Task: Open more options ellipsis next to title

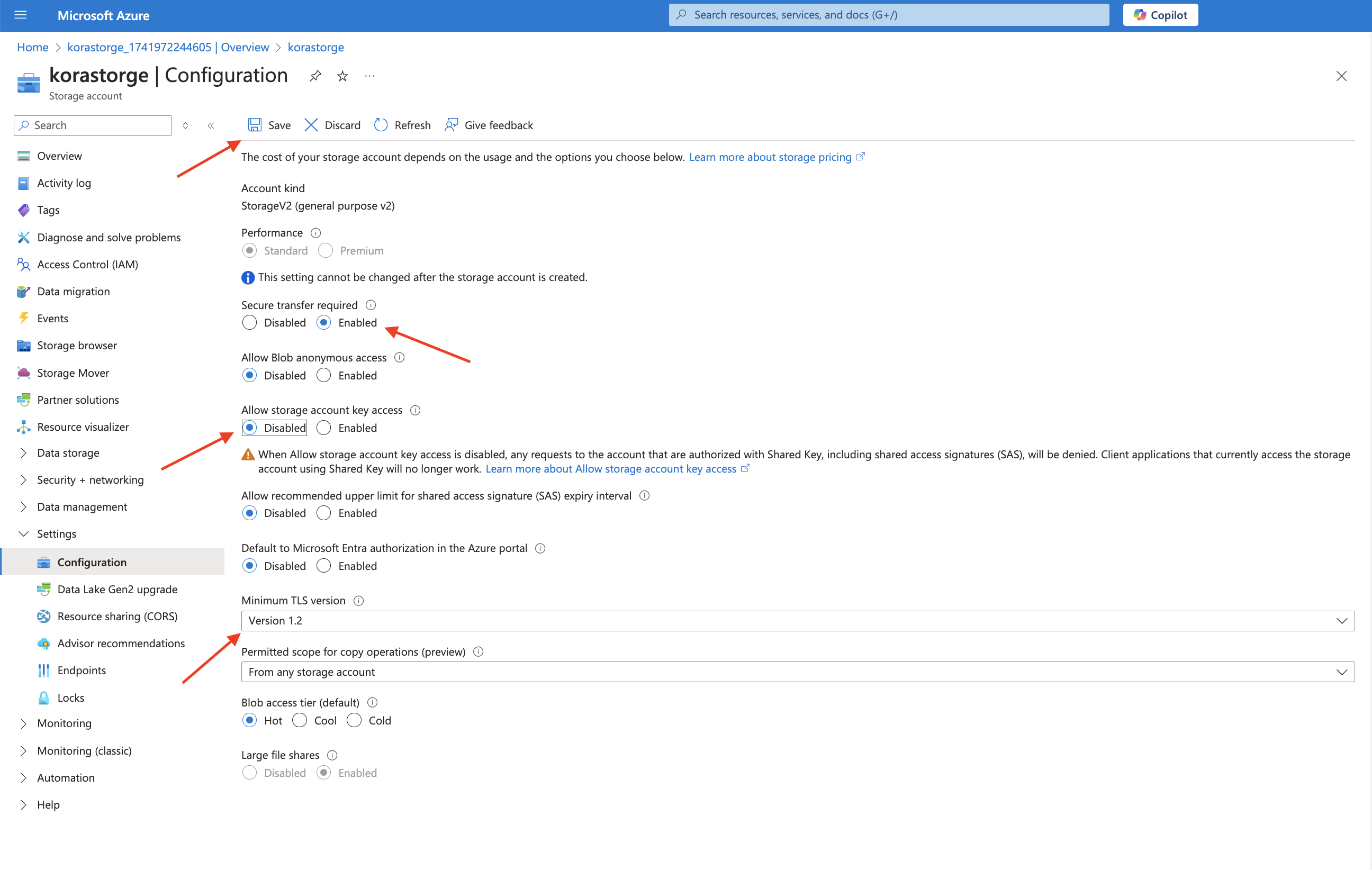Action: click(x=370, y=76)
